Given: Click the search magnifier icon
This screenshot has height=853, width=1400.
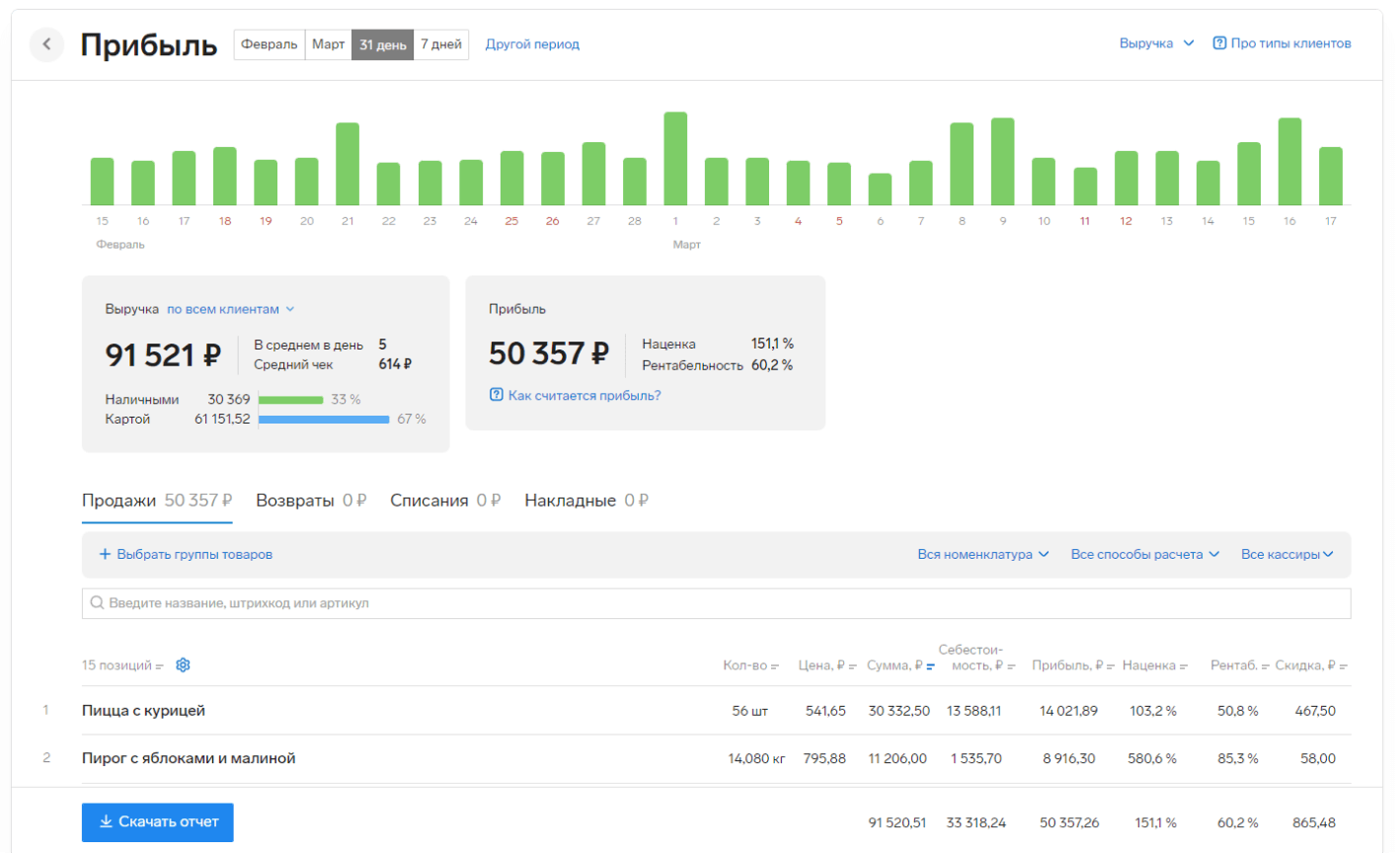Looking at the screenshot, I should coord(97,603).
